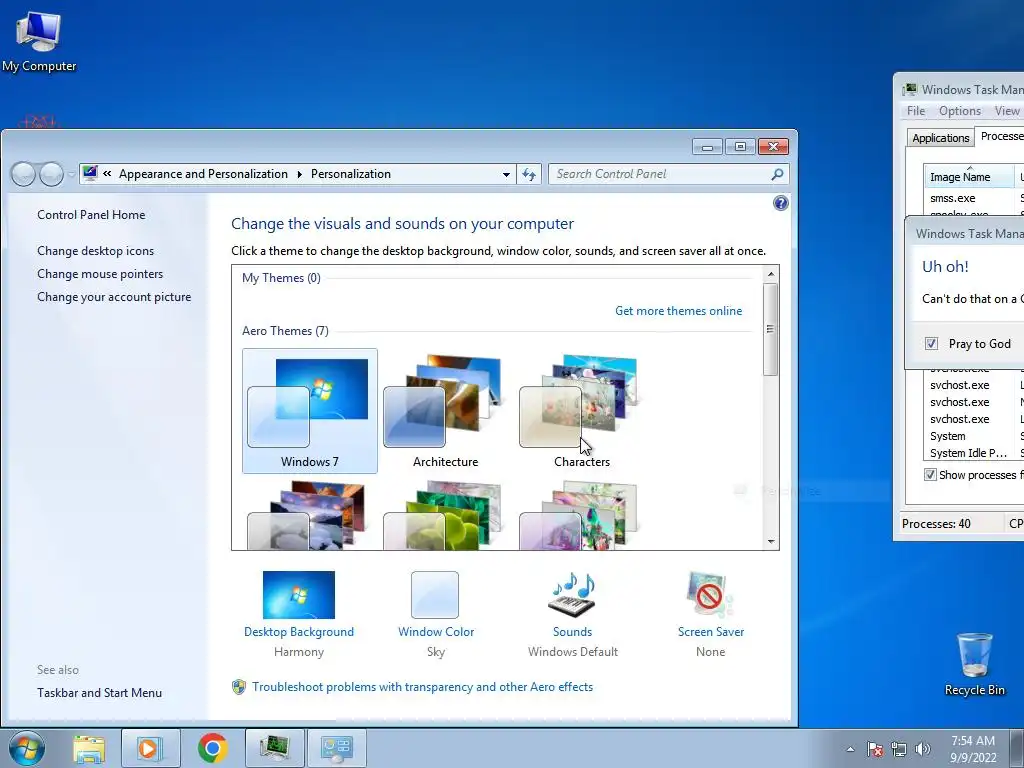Select the System Idle Process row
This screenshot has width=1024, height=768.
click(x=974, y=453)
